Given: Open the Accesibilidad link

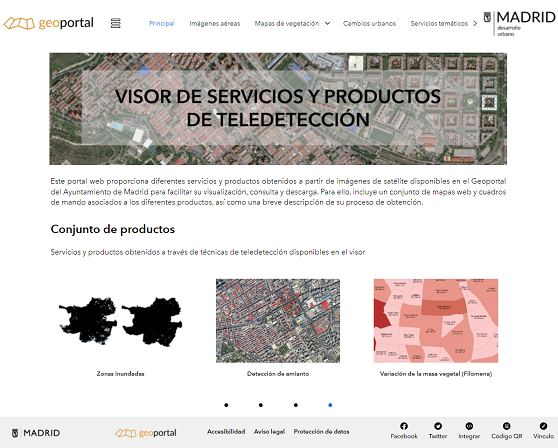Looking at the screenshot, I should pyautogui.click(x=226, y=431).
